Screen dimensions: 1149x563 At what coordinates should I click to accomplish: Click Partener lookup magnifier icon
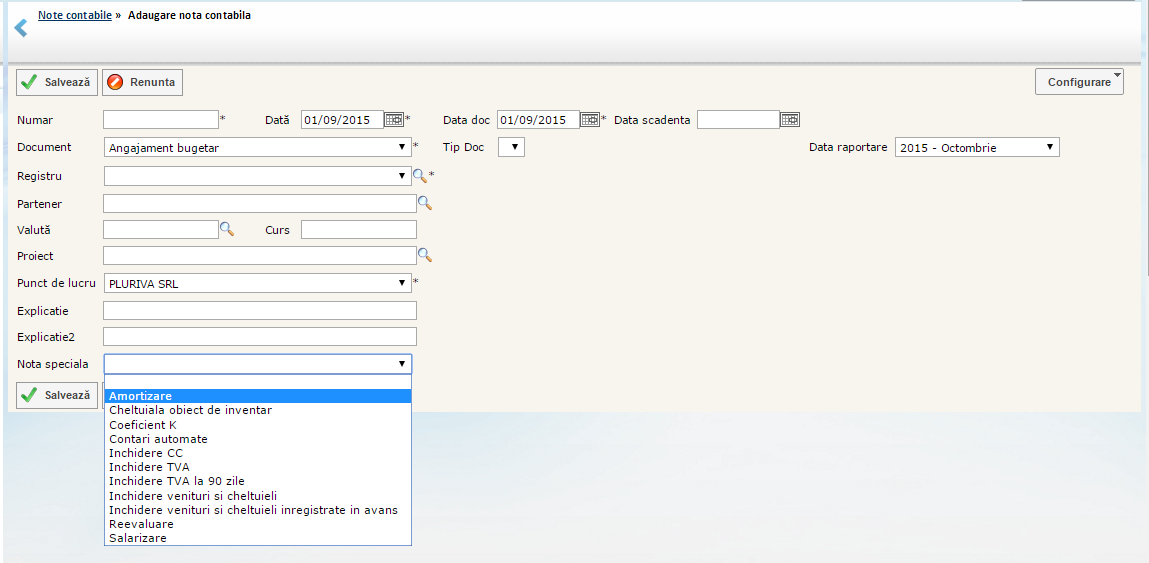(x=424, y=203)
